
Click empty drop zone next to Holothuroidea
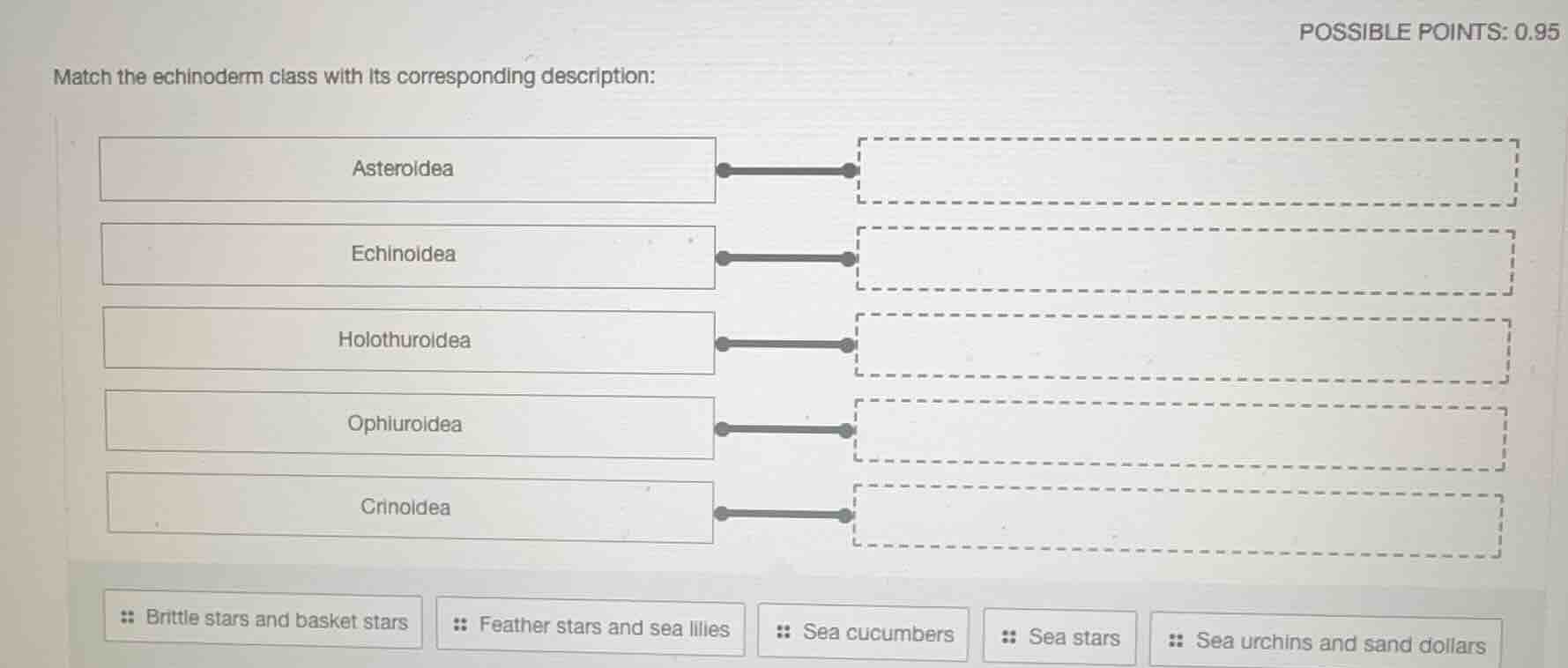[x=1181, y=347]
